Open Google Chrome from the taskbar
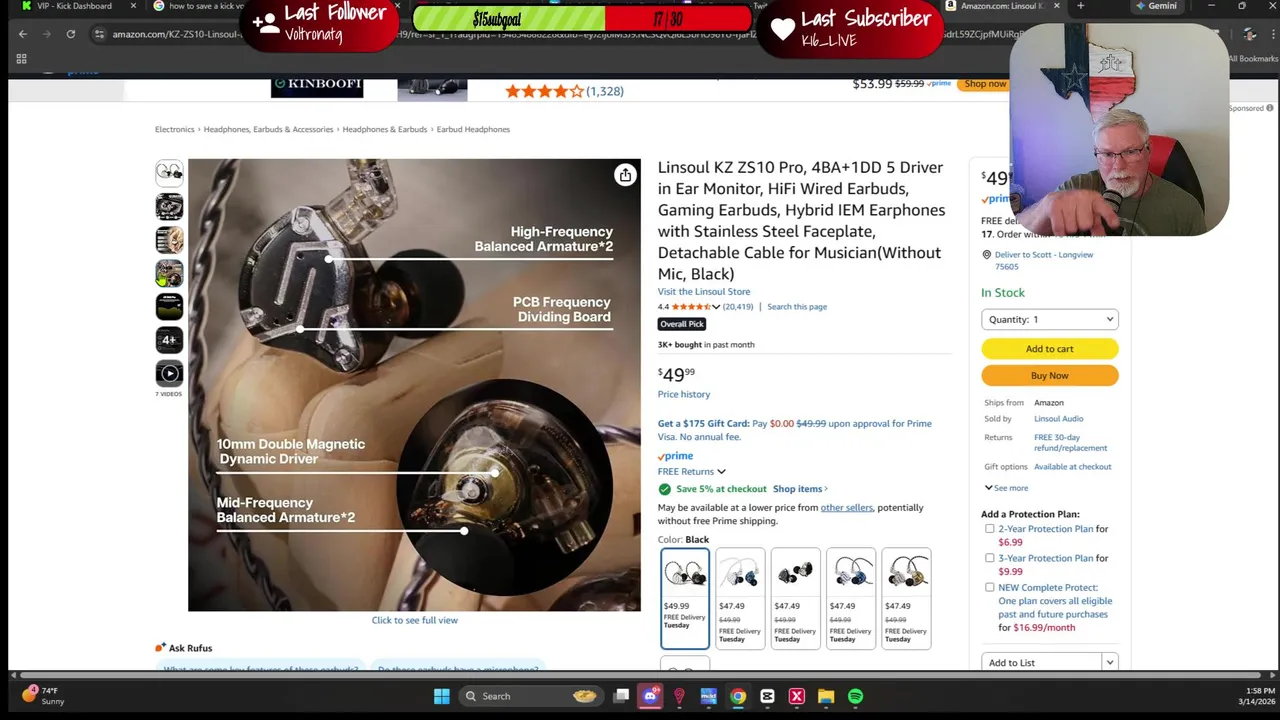 click(738, 696)
